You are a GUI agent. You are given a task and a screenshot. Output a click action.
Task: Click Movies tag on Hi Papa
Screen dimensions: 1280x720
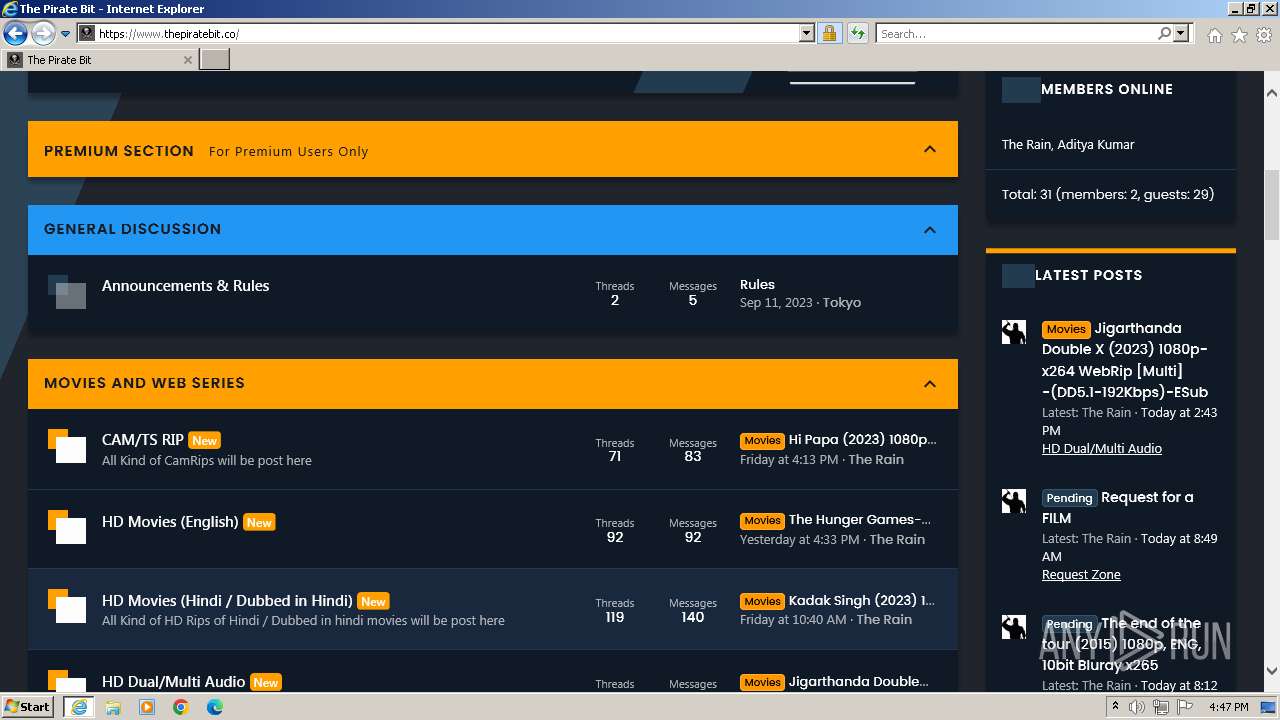pos(762,440)
